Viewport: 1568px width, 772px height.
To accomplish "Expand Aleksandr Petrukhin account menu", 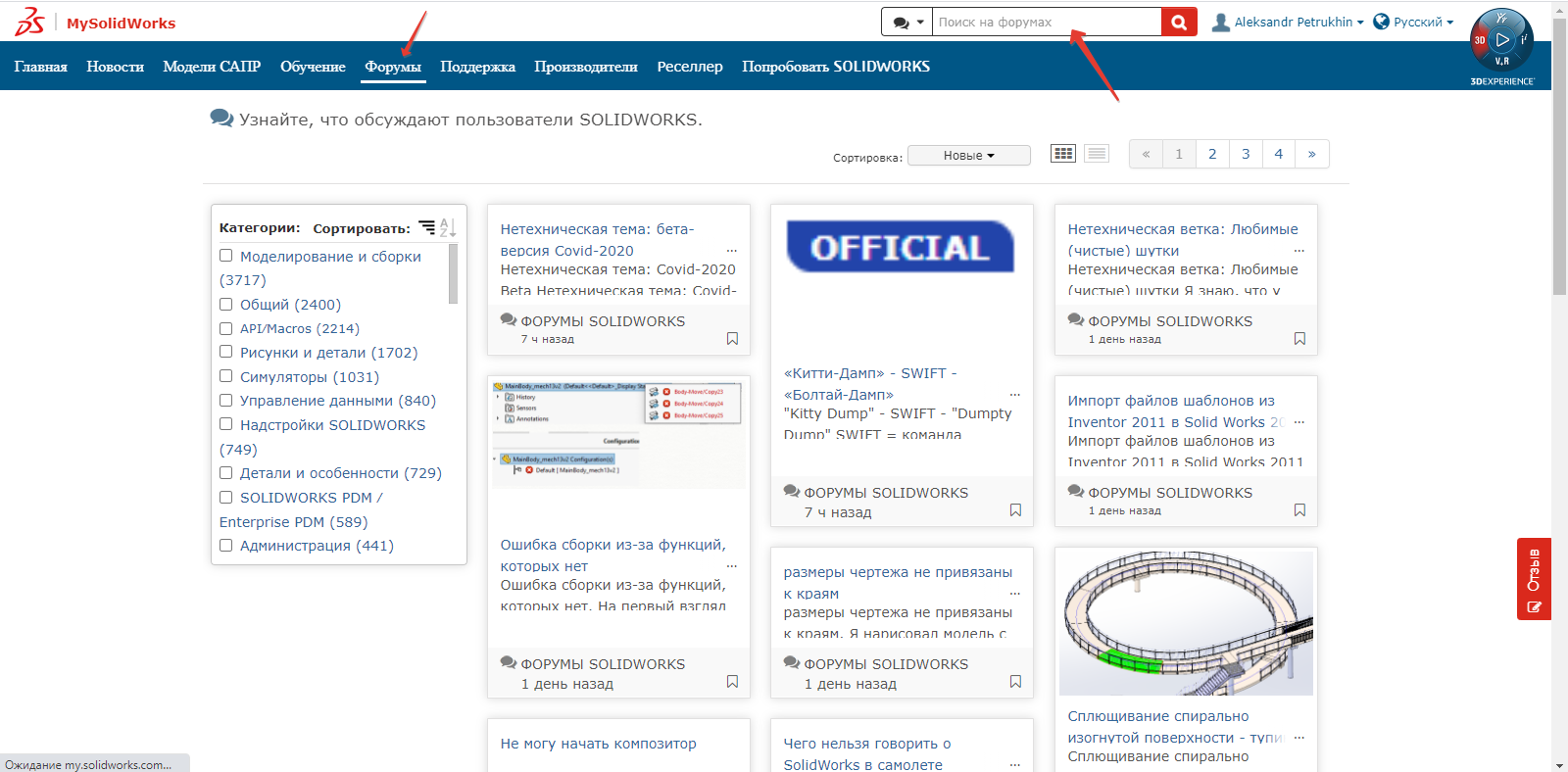I will [1298, 22].
